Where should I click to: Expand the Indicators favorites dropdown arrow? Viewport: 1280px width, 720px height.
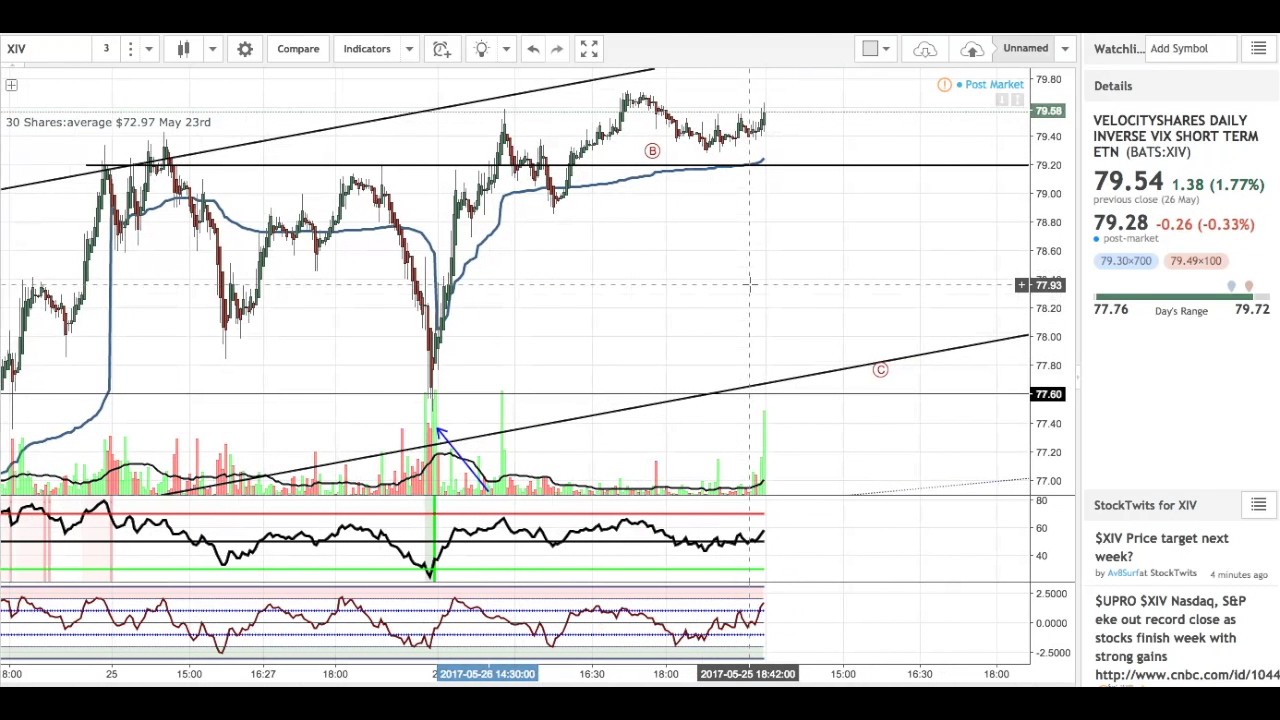[x=409, y=48]
